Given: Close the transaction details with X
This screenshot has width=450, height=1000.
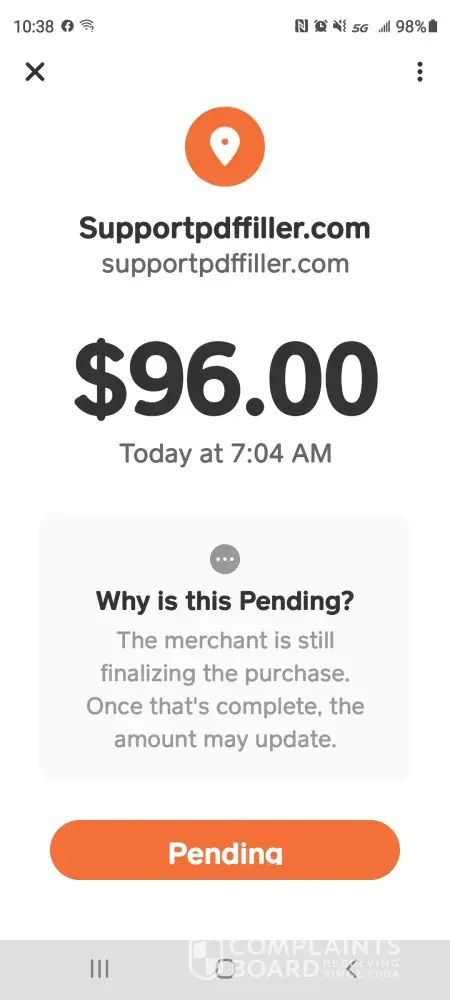Looking at the screenshot, I should 35,72.
